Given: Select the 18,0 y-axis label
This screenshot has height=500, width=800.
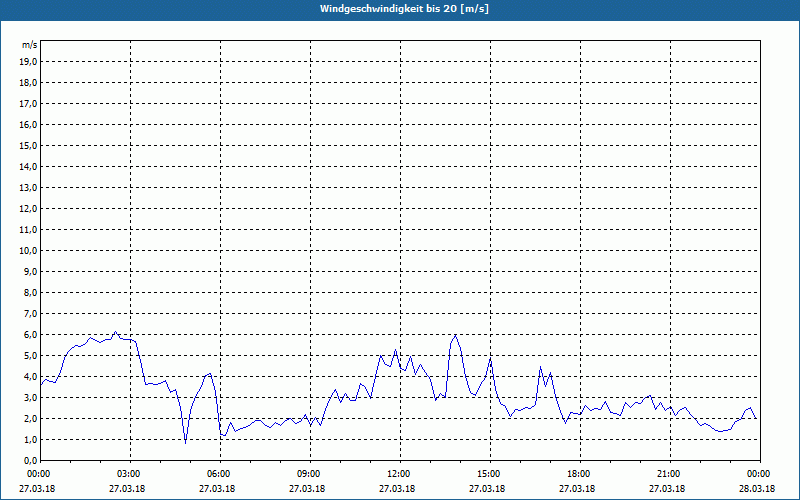Looking at the screenshot, I should pyautogui.click(x=28, y=83).
